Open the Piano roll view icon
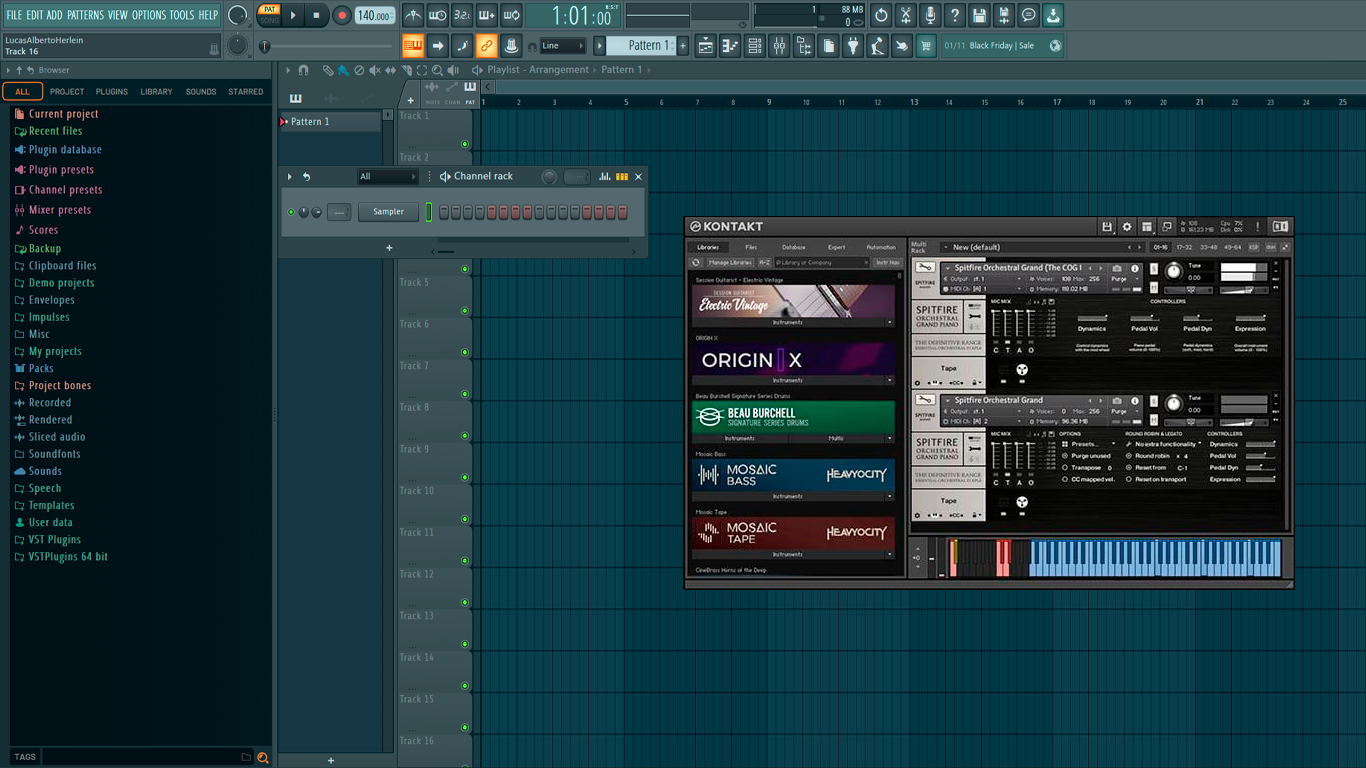The image size is (1366, 768). [x=730, y=46]
